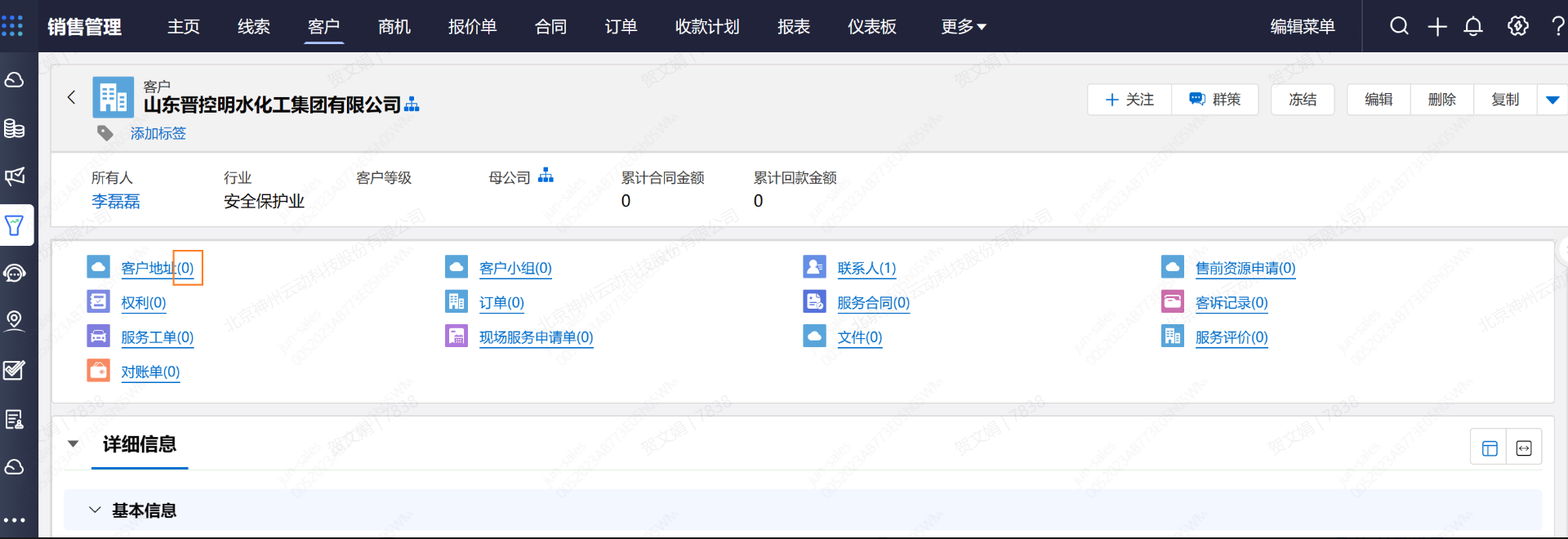Collapse the 基本信息 section
1568x539 pixels.
coord(96,510)
